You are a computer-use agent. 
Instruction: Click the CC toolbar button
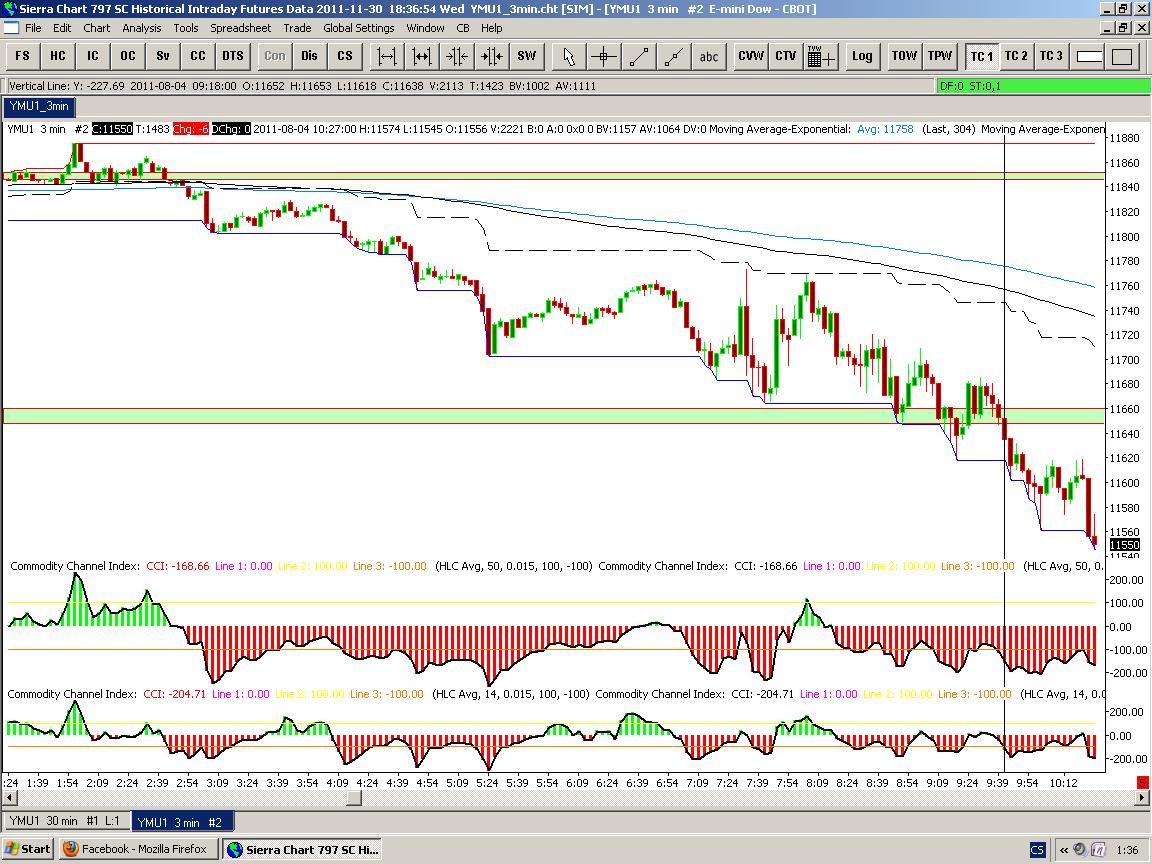pyautogui.click(x=198, y=56)
